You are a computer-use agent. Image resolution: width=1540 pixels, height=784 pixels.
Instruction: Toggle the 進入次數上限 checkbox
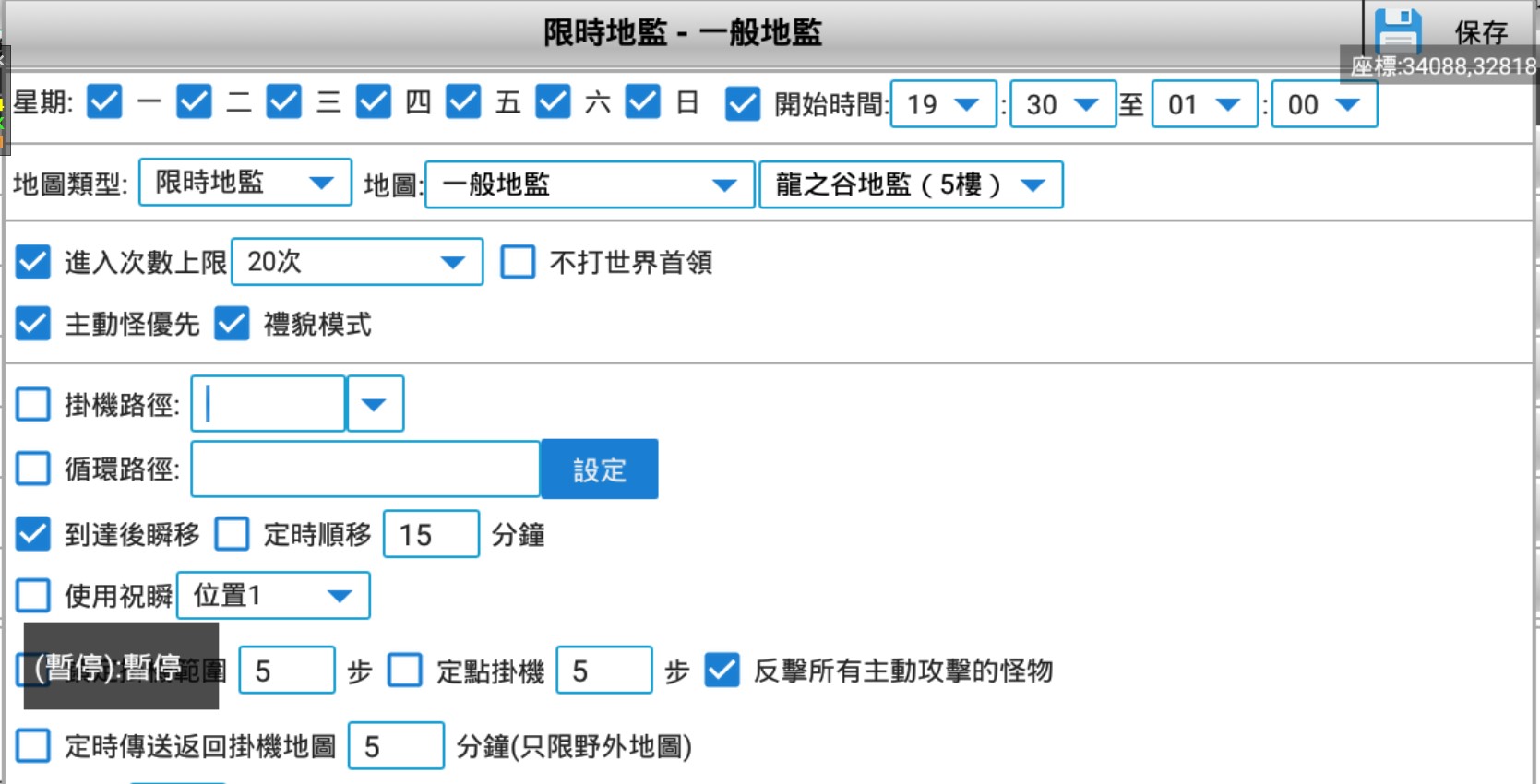(33, 262)
